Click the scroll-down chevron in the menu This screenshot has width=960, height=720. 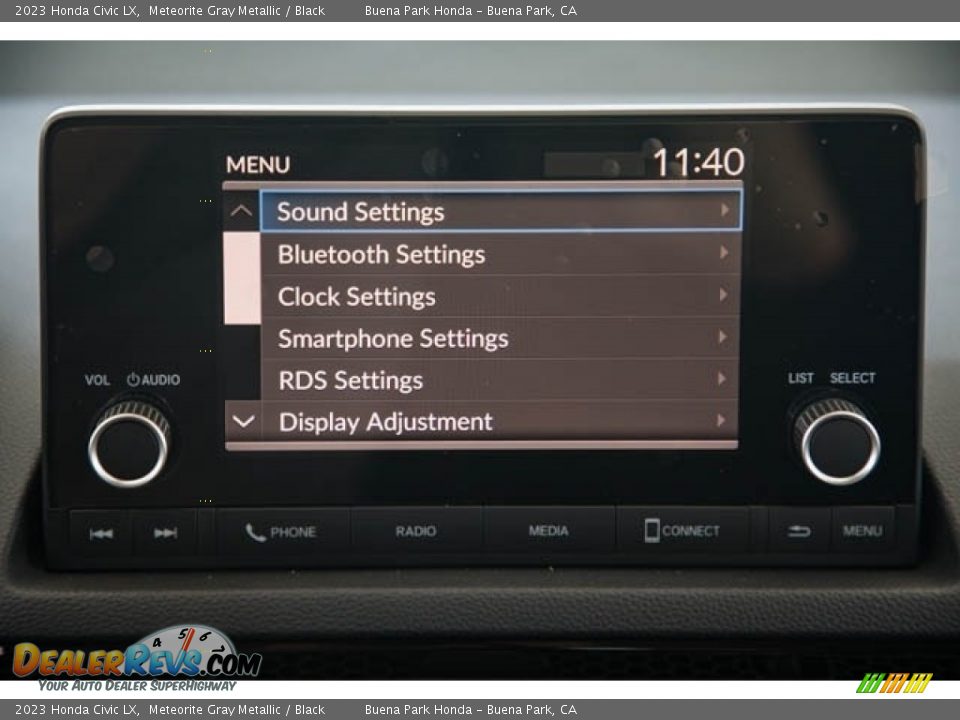click(244, 421)
